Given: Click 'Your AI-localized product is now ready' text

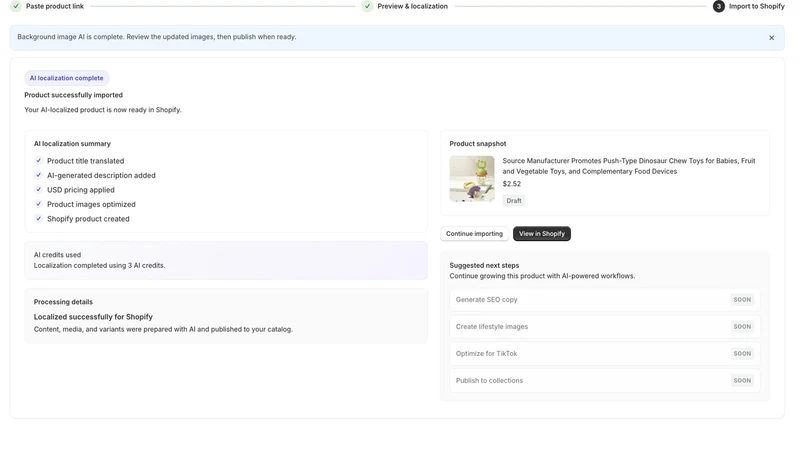Looking at the screenshot, I should [x=103, y=110].
